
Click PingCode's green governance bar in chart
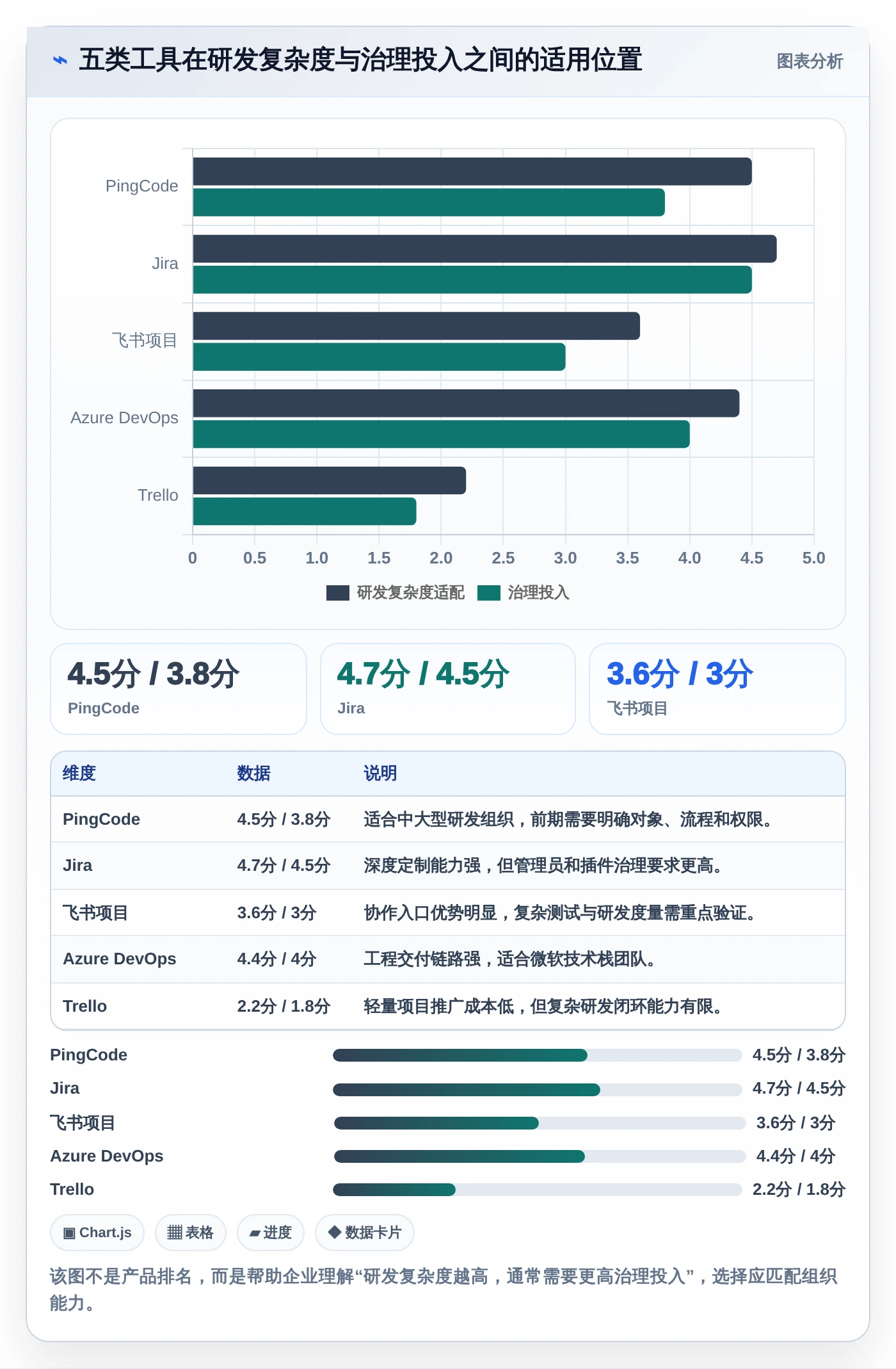click(429, 202)
